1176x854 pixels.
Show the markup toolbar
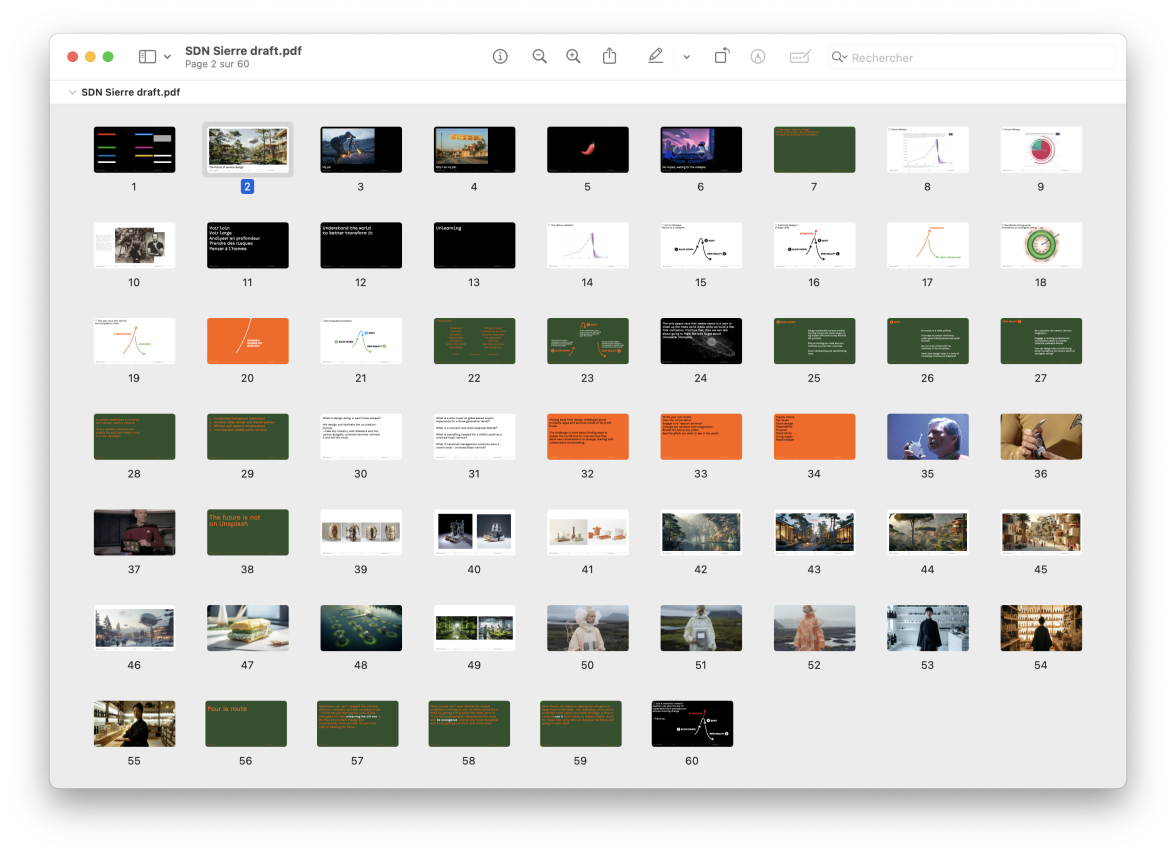click(758, 57)
